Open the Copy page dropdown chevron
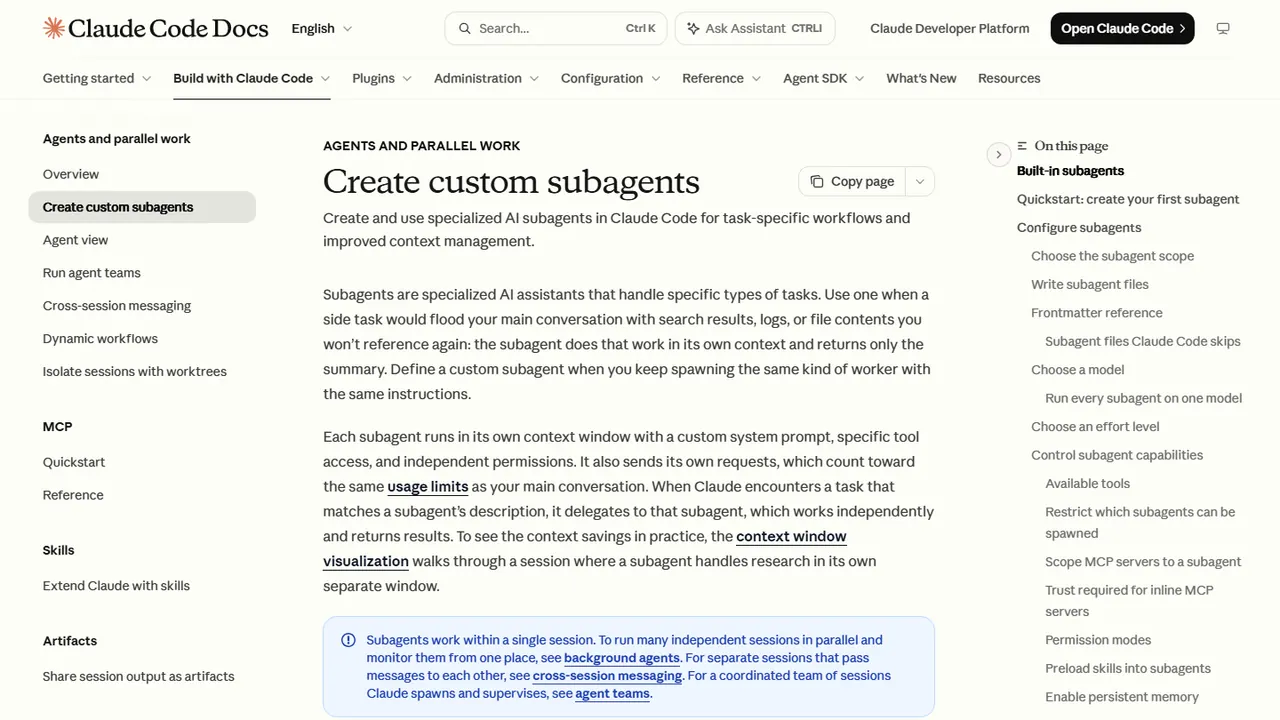This screenshot has height=720, width=1280. [x=920, y=181]
